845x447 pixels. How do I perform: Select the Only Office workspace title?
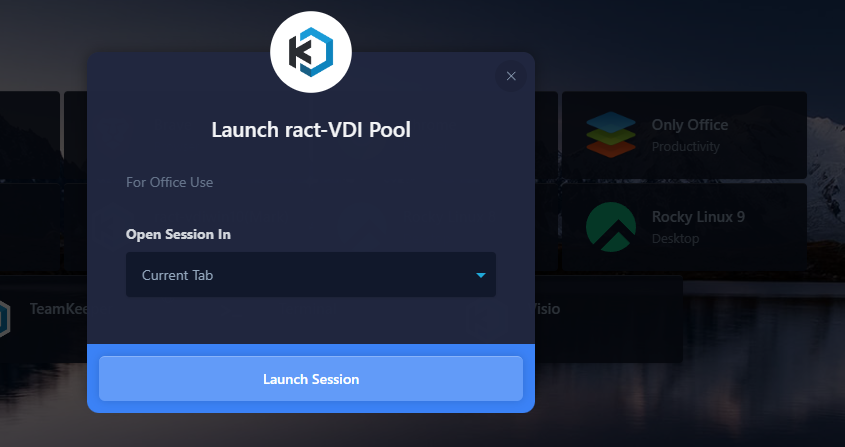690,125
